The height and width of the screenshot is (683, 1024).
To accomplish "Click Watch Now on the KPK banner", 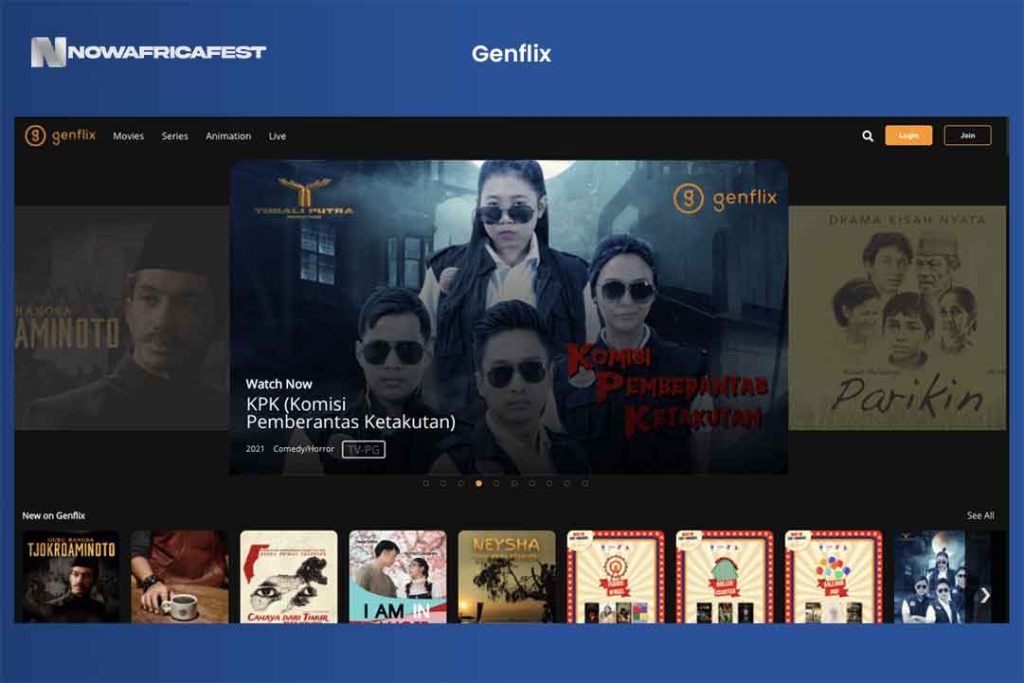I will [x=279, y=384].
